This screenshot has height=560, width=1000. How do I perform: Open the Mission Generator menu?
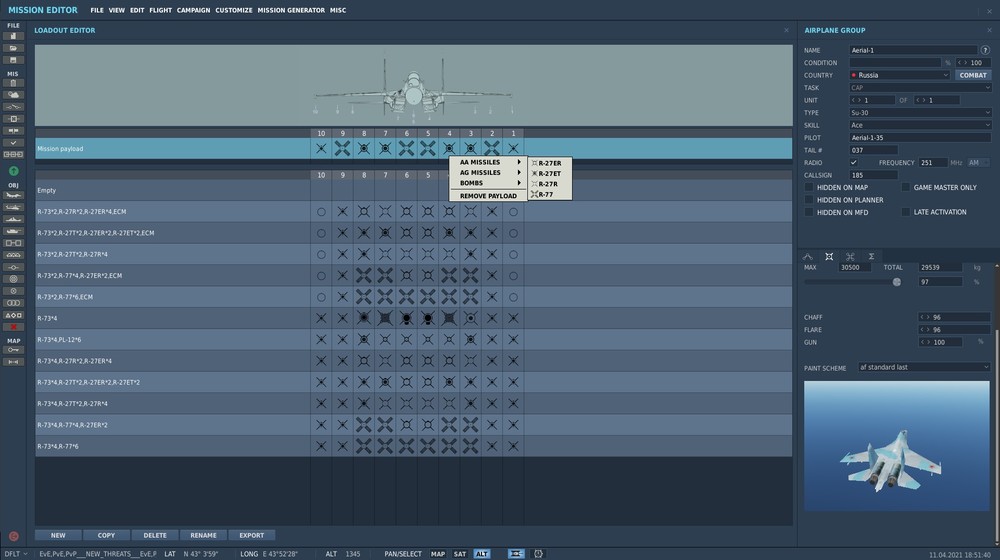291,10
